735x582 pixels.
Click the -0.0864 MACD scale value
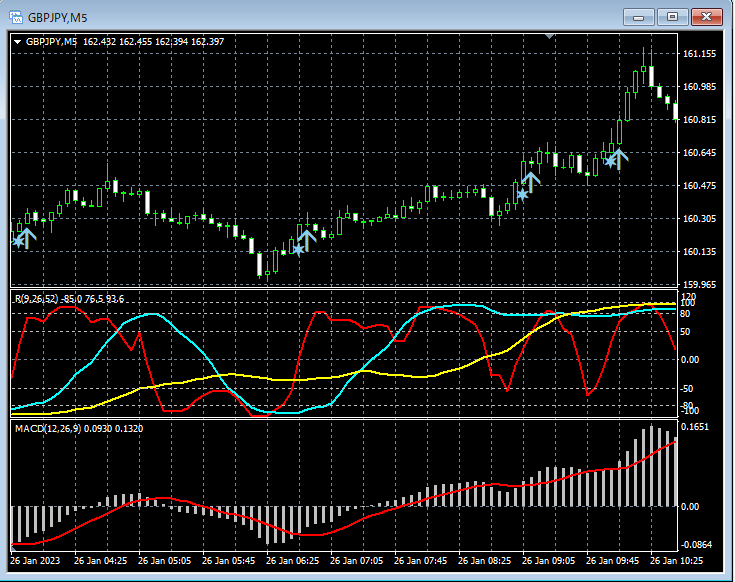[698, 545]
